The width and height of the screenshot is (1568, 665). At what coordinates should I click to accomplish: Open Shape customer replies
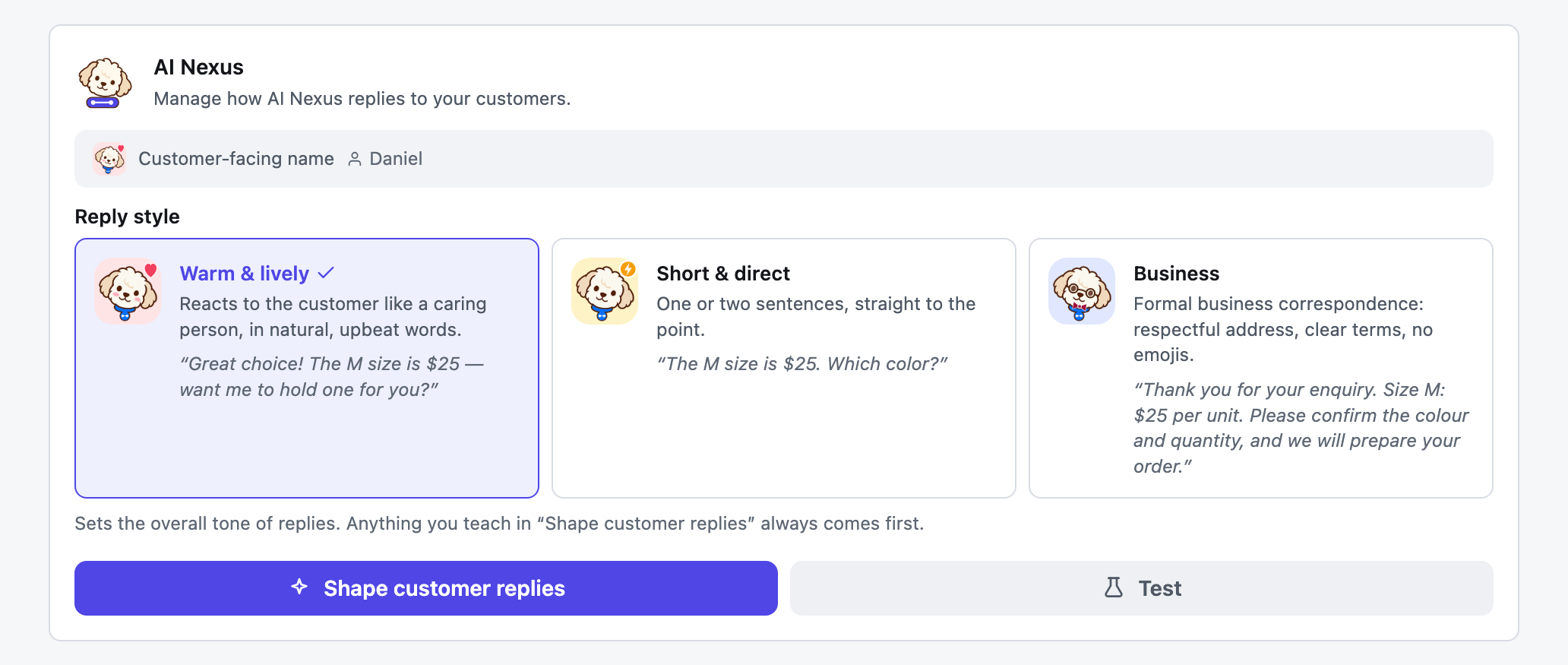426,588
